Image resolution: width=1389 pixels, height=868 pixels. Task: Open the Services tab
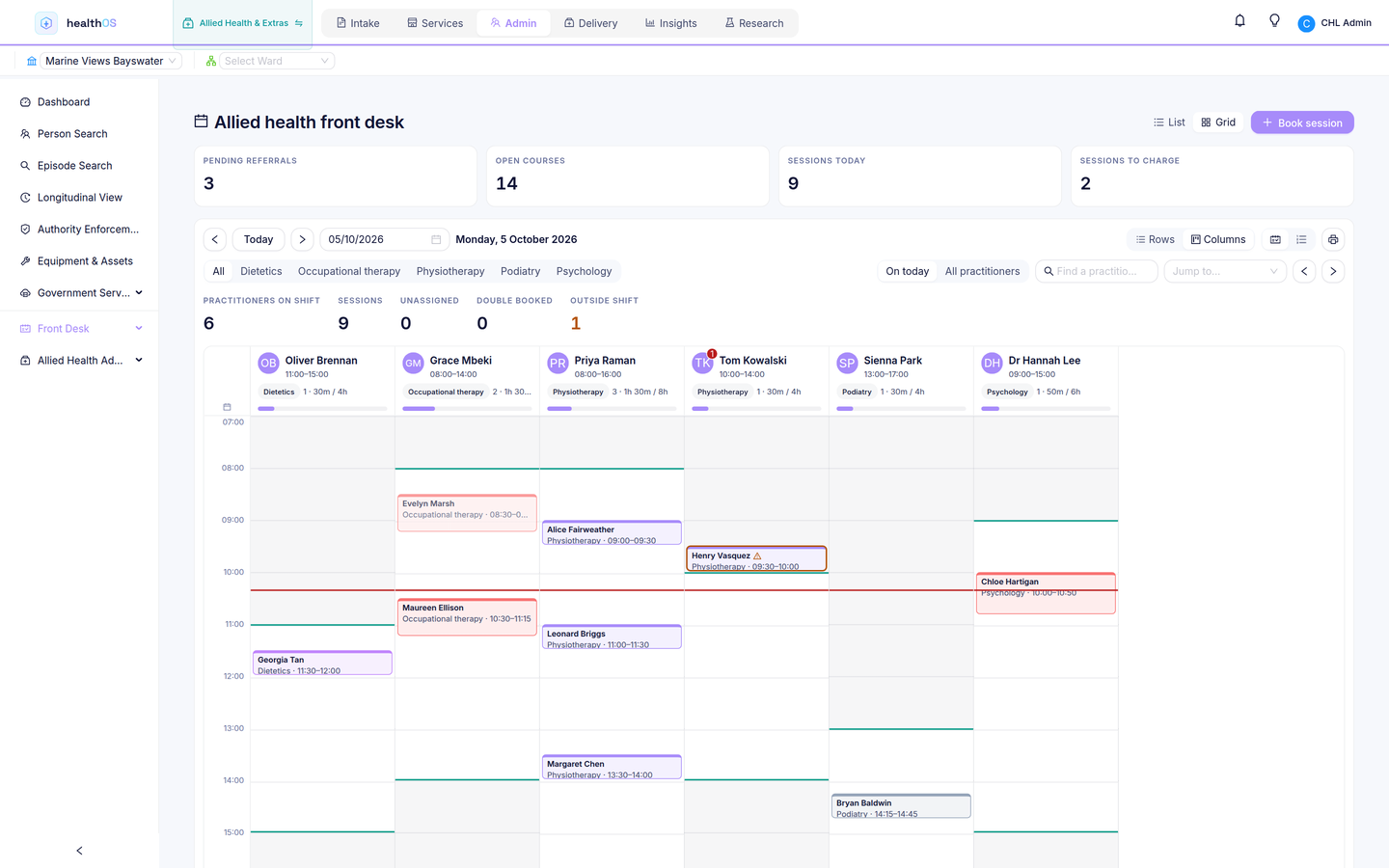coord(435,23)
